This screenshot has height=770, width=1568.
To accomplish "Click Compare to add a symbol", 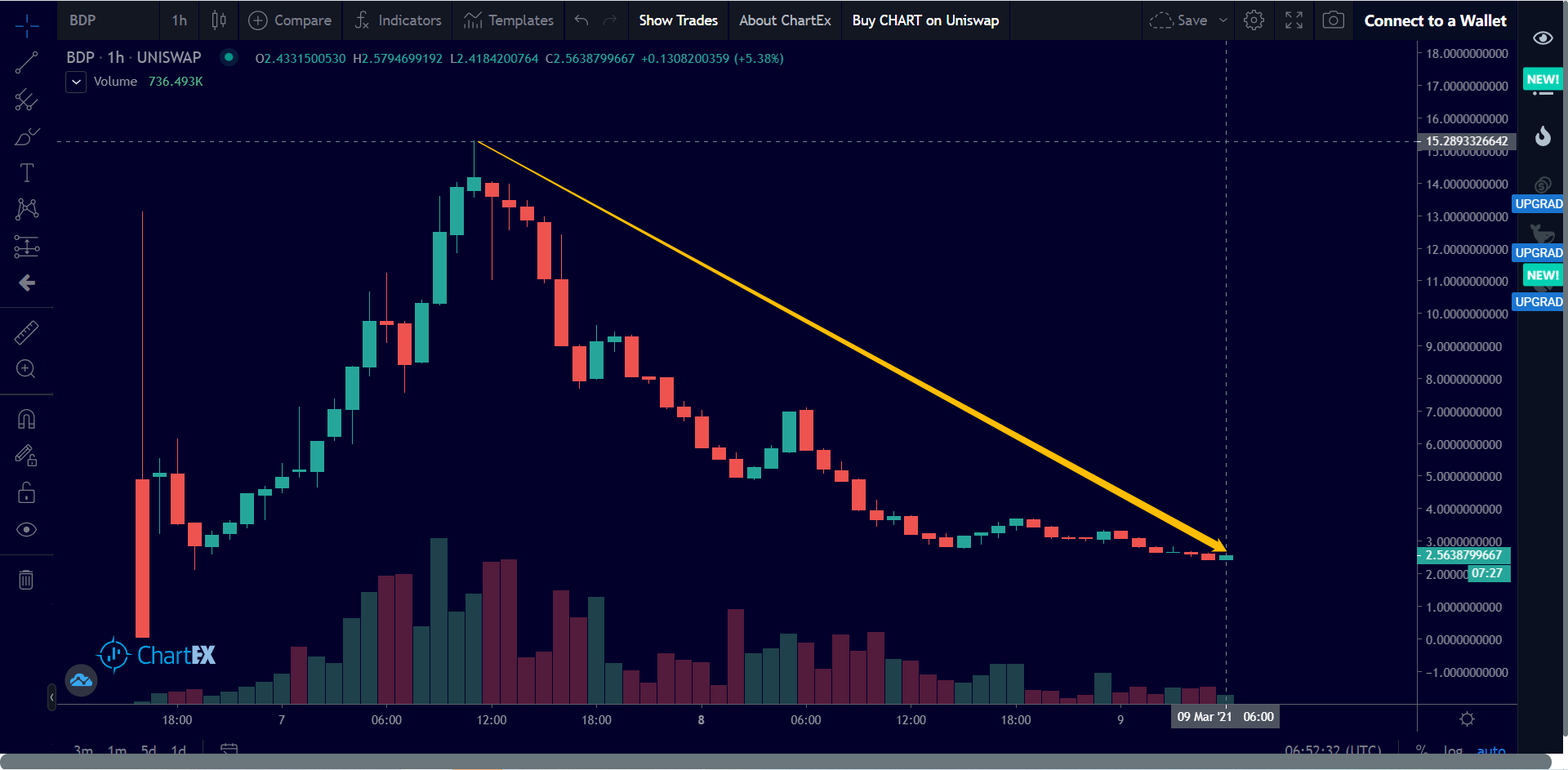I will pyautogui.click(x=290, y=20).
